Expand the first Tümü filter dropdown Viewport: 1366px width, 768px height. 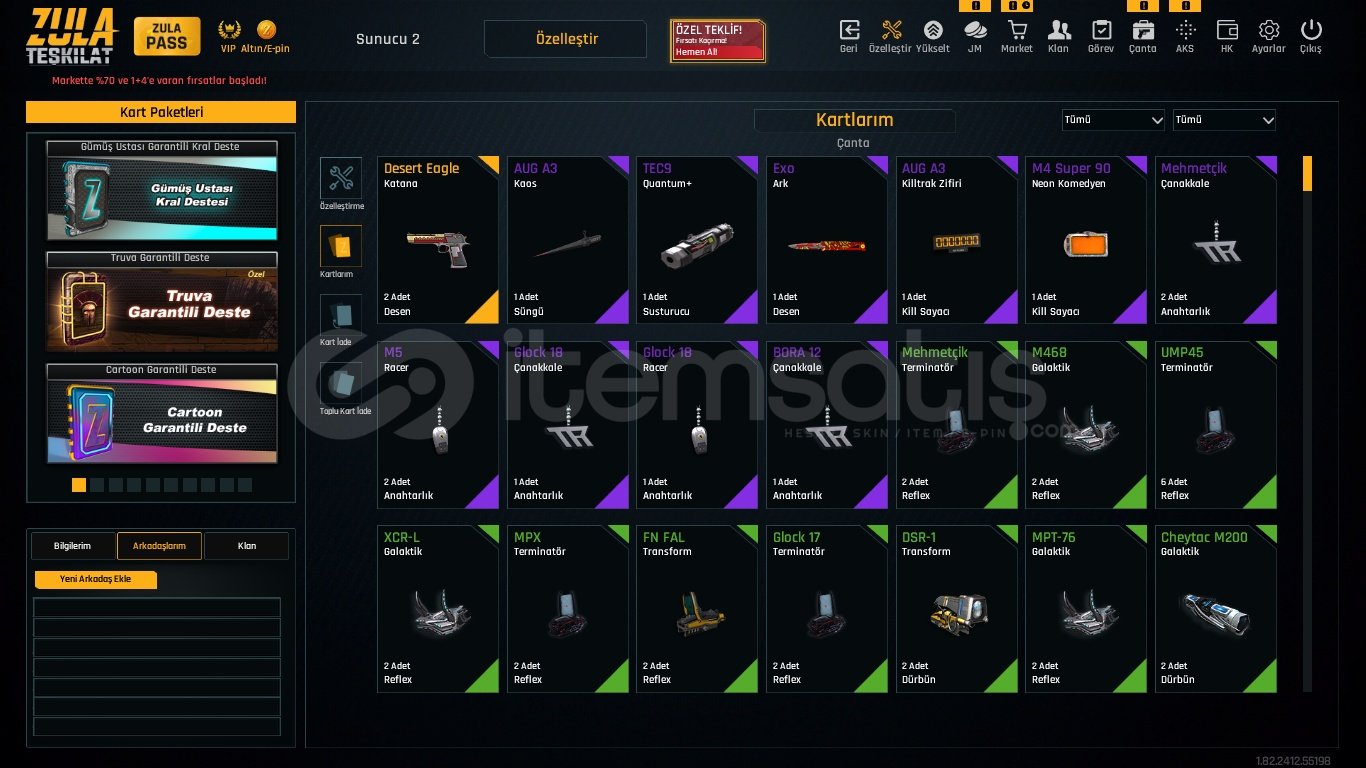1113,120
